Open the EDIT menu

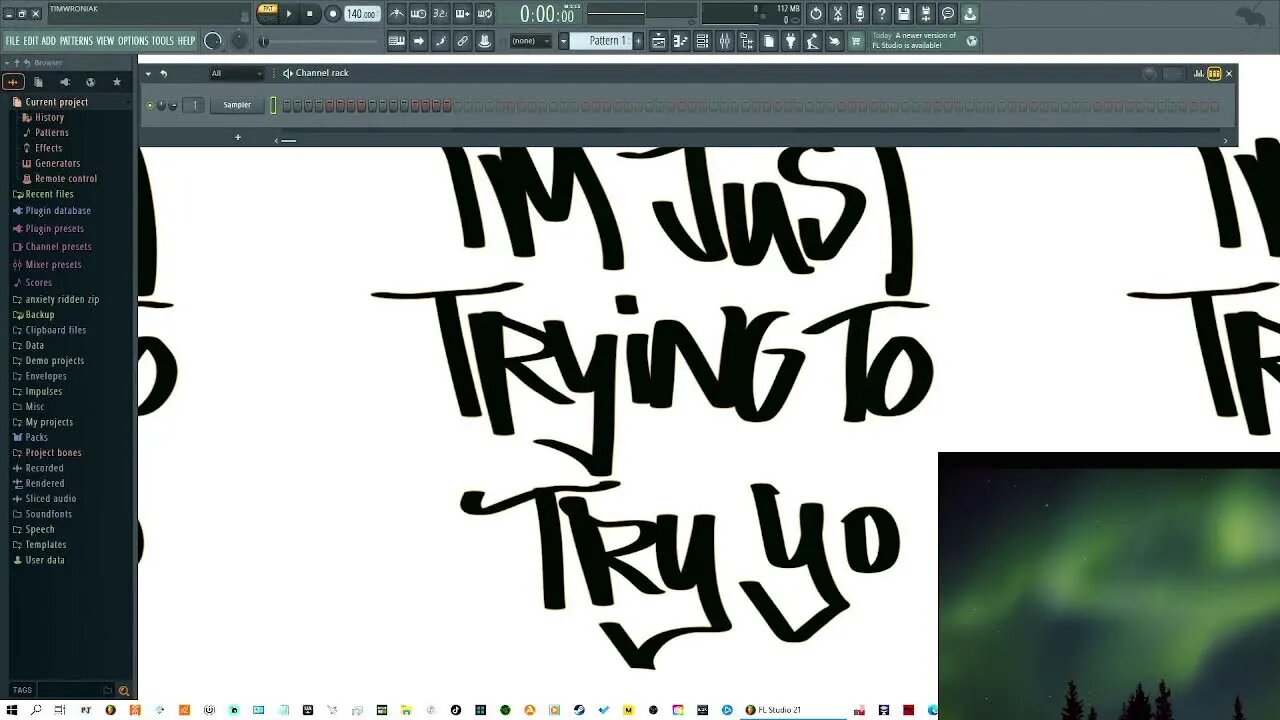[31, 41]
